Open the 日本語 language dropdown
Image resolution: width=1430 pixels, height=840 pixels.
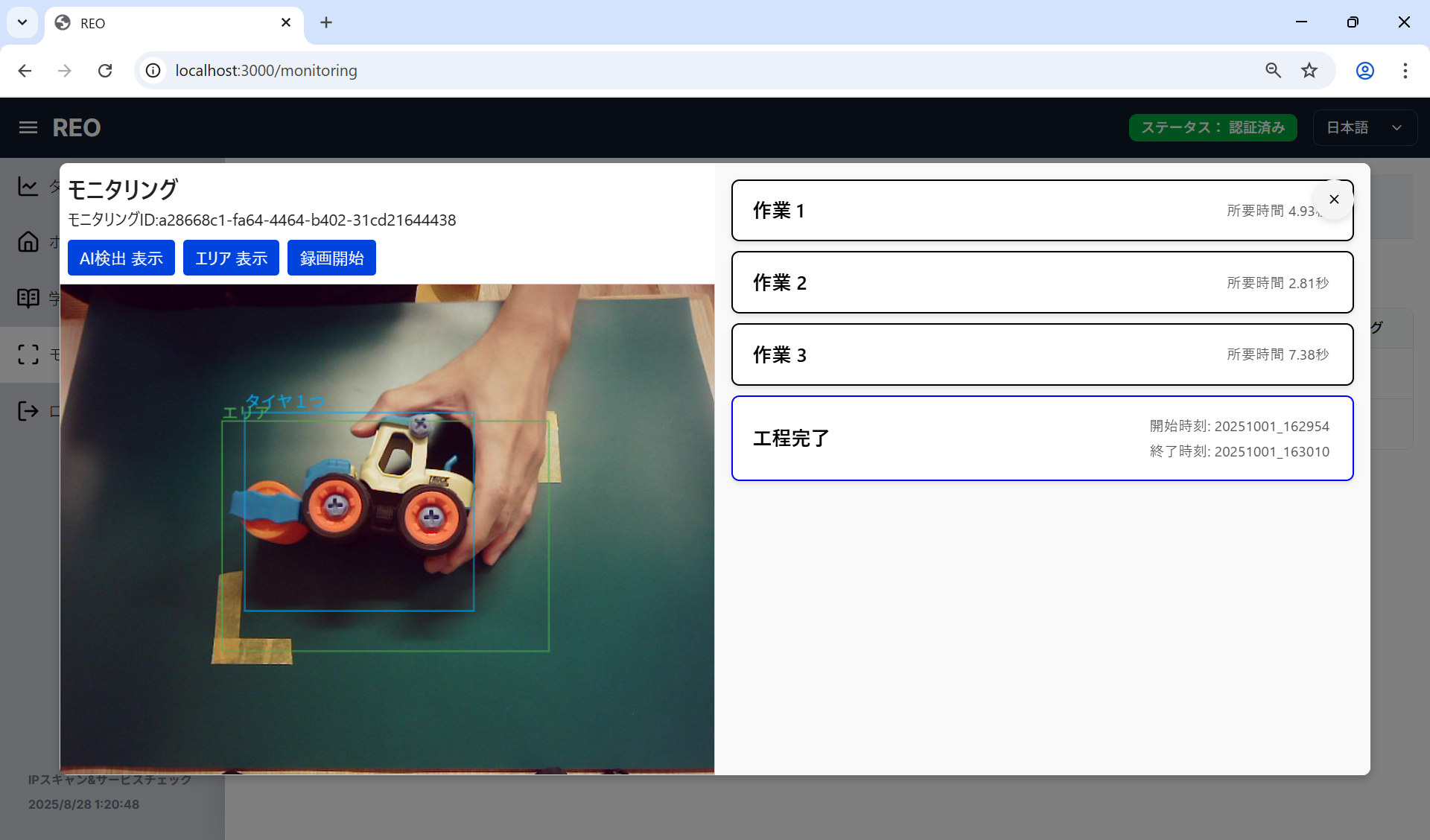pyautogui.click(x=1364, y=127)
